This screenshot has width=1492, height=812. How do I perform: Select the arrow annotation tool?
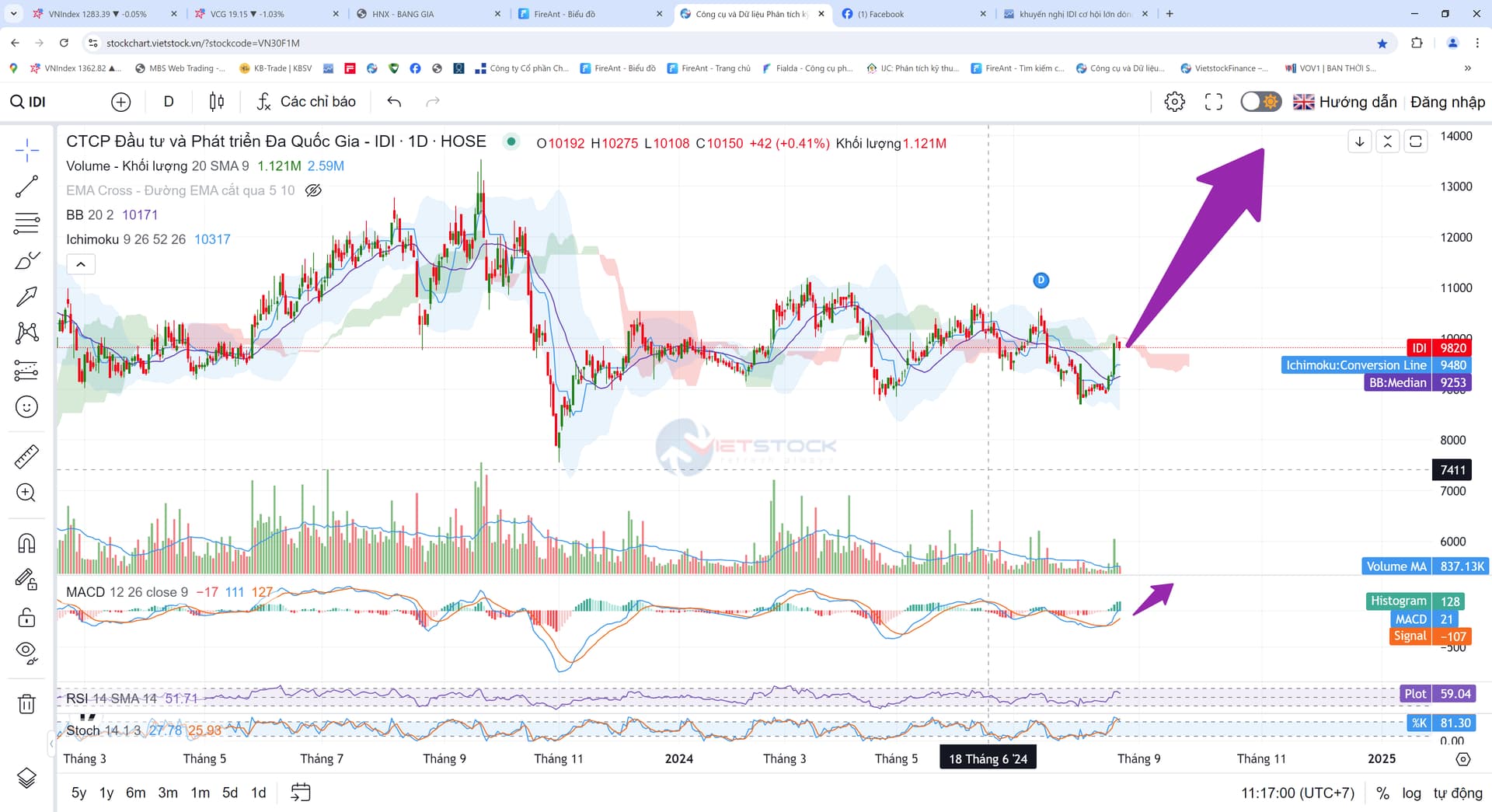(26, 297)
